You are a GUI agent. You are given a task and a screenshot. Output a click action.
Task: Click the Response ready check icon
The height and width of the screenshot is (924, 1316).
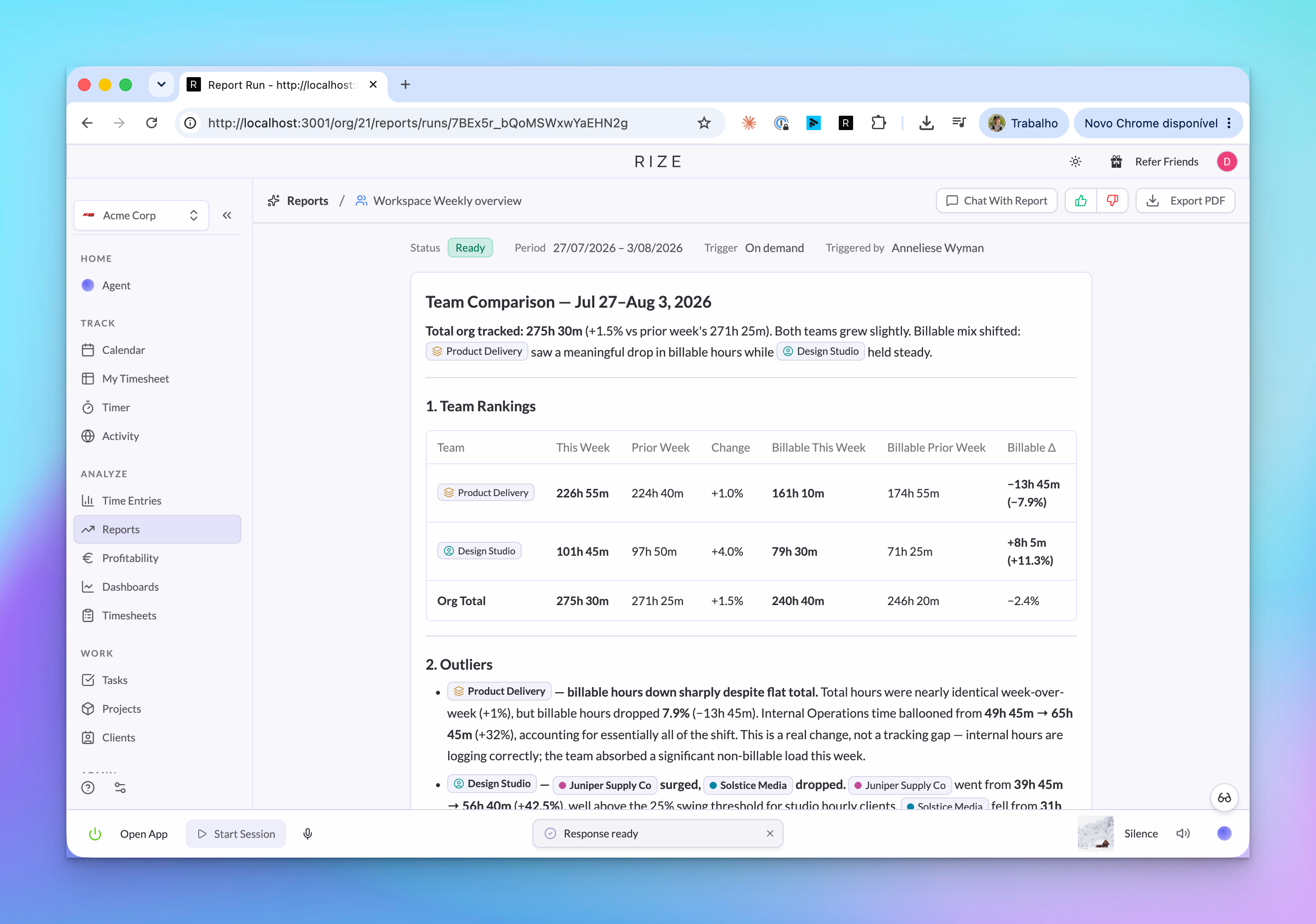550,833
